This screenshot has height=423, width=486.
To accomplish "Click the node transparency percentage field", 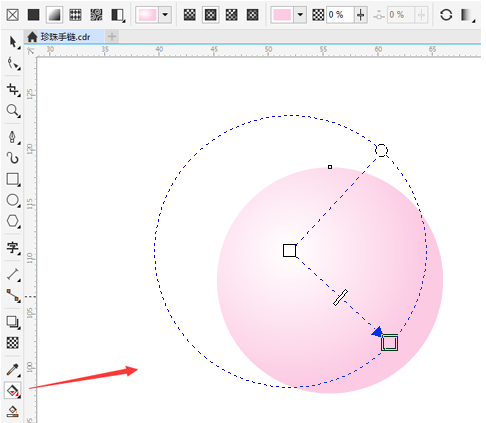I will (x=339, y=15).
